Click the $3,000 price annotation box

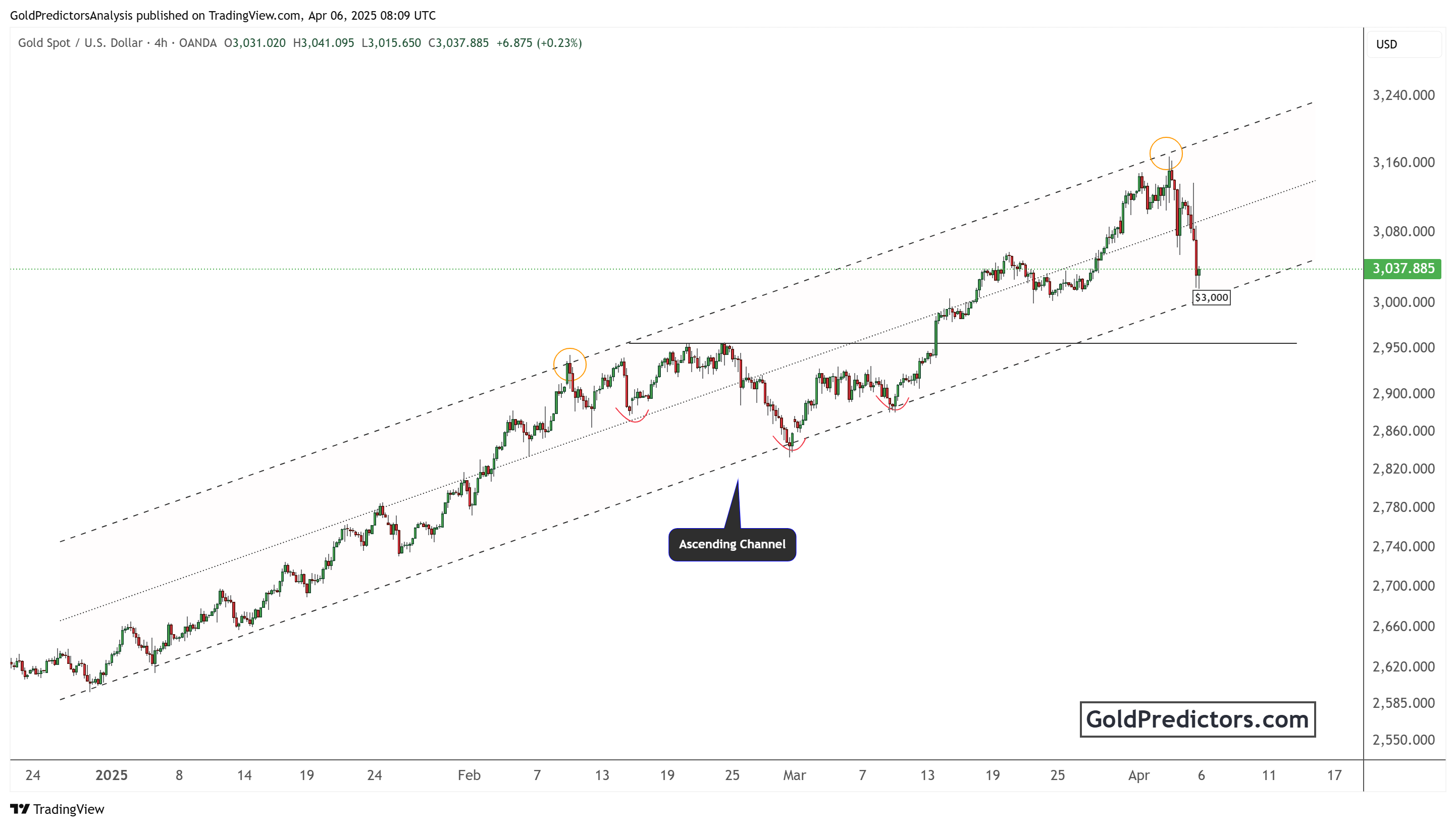click(1211, 297)
